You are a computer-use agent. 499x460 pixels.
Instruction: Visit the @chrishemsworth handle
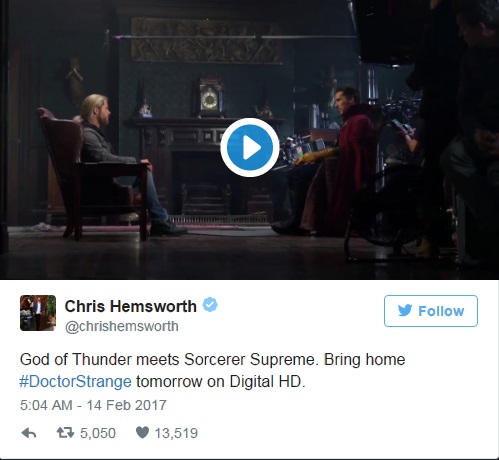click(x=122, y=326)
